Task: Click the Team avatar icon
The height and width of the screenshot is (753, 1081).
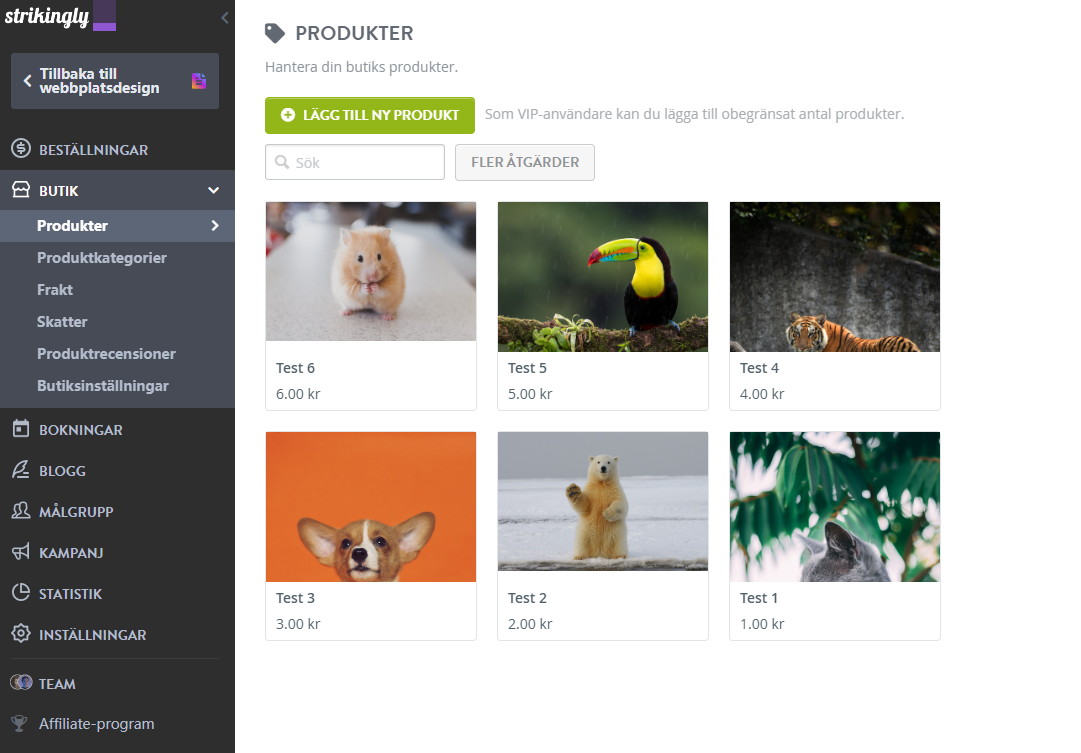Action: point(21,683)
